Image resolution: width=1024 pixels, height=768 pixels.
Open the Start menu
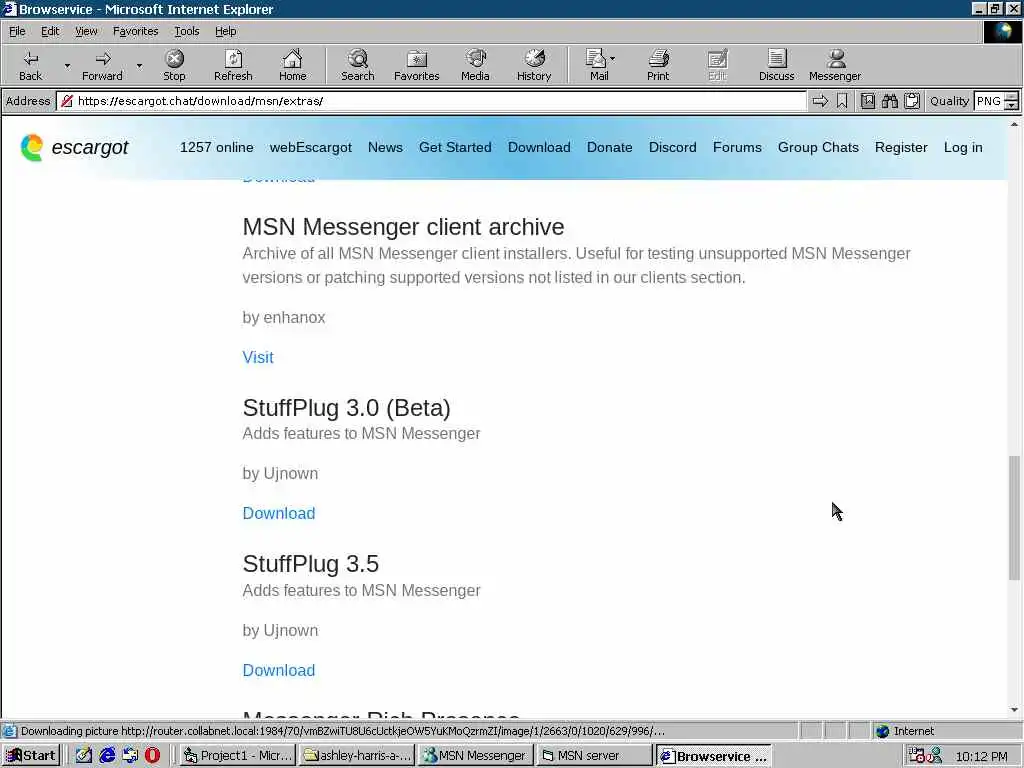pyautogui.click(x=31, y=756)
